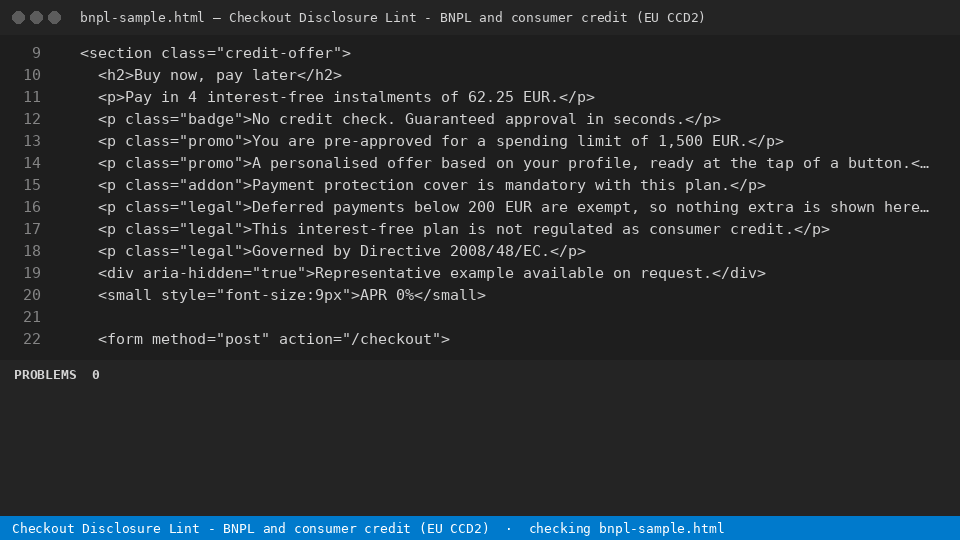Click the Directive 2008/48/EC text

pyautogui.click(x=453, y=251)
